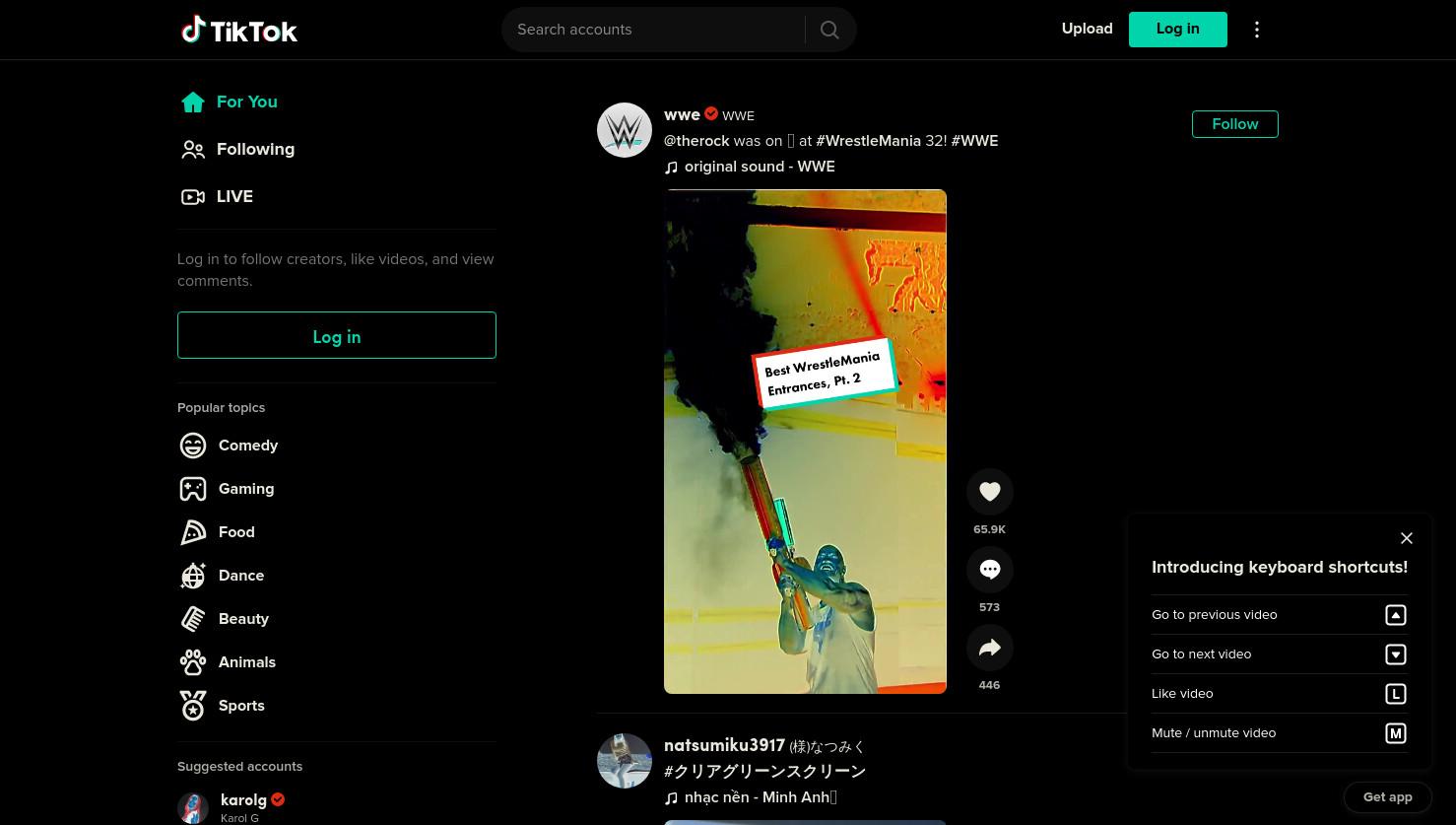Click the karolg avatar in suggested accounts

(193, 808)
